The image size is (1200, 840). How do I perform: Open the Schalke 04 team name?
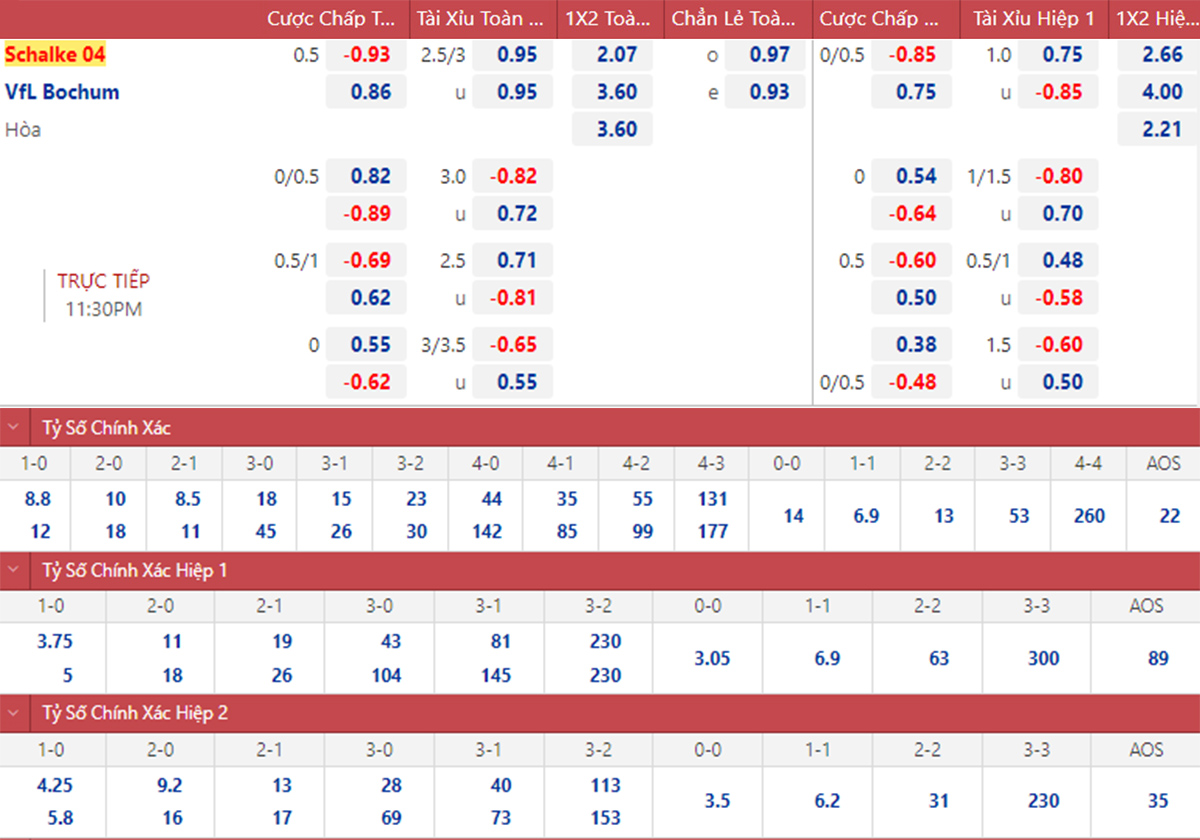tap(55, 55)
